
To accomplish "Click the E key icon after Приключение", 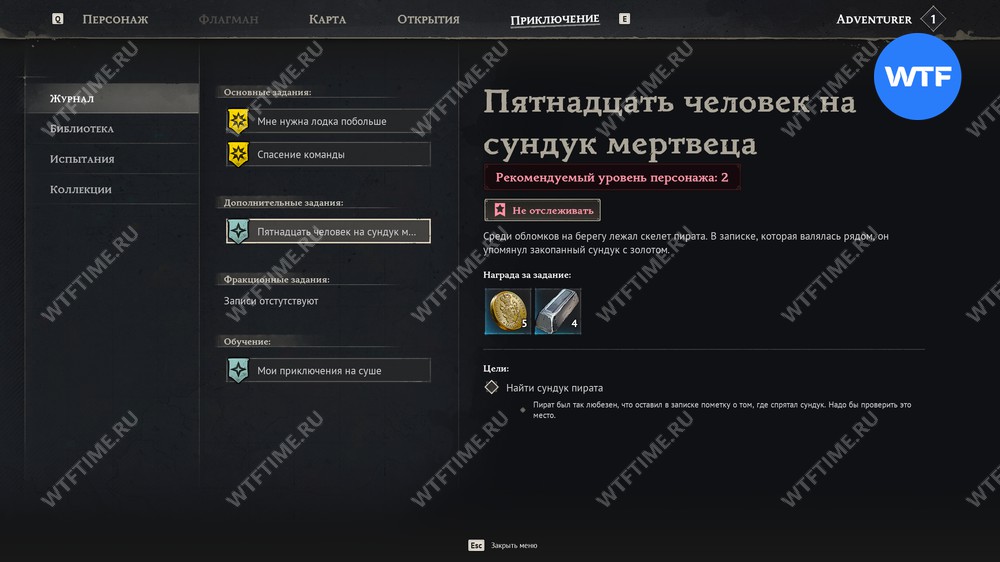I will click(x=624, y=19).
